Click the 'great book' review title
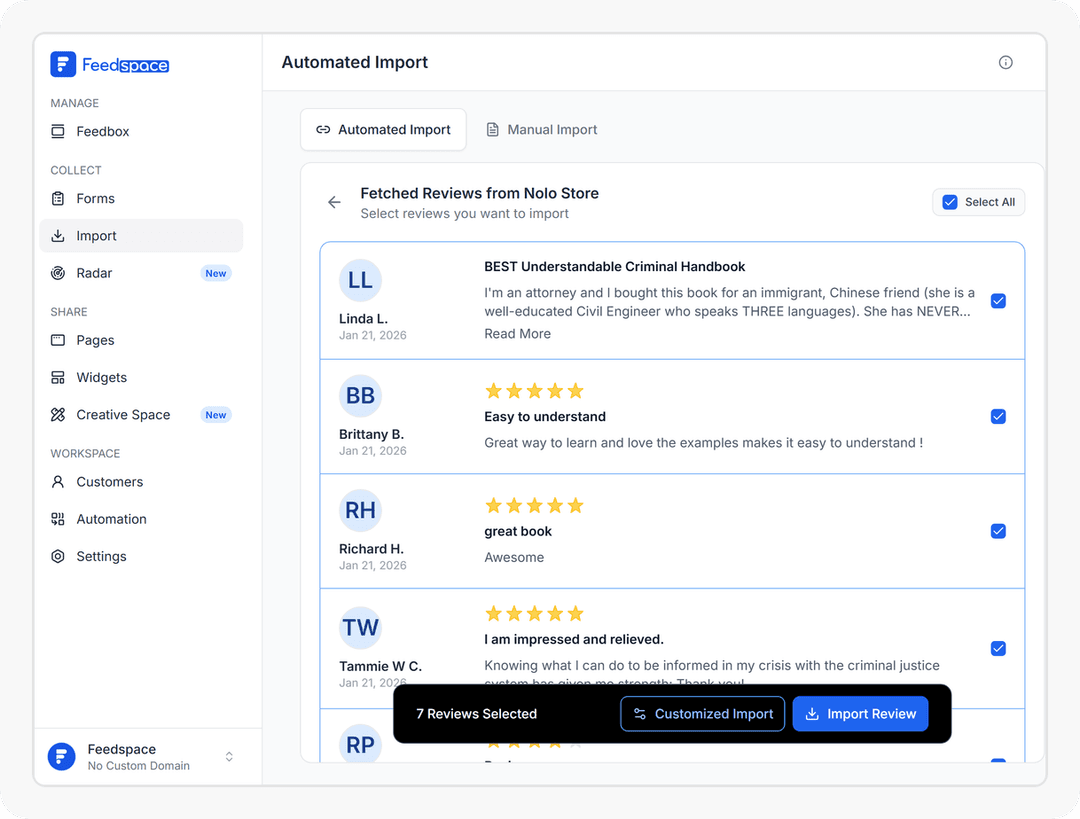Viewport: 1080px width, 819px height. (x=518, y=531)
